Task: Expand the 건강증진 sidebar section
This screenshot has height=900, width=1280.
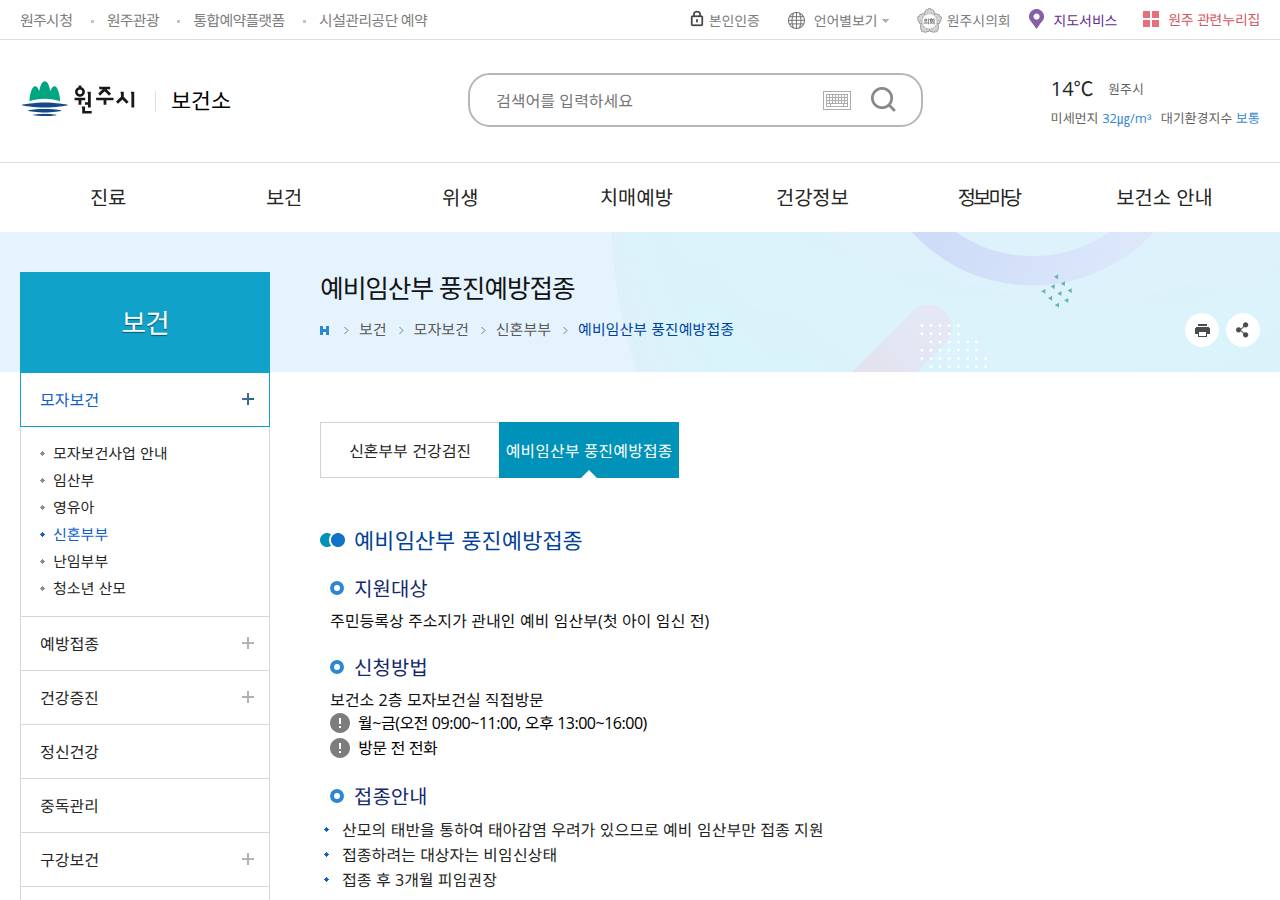Action: click(248, 697)
